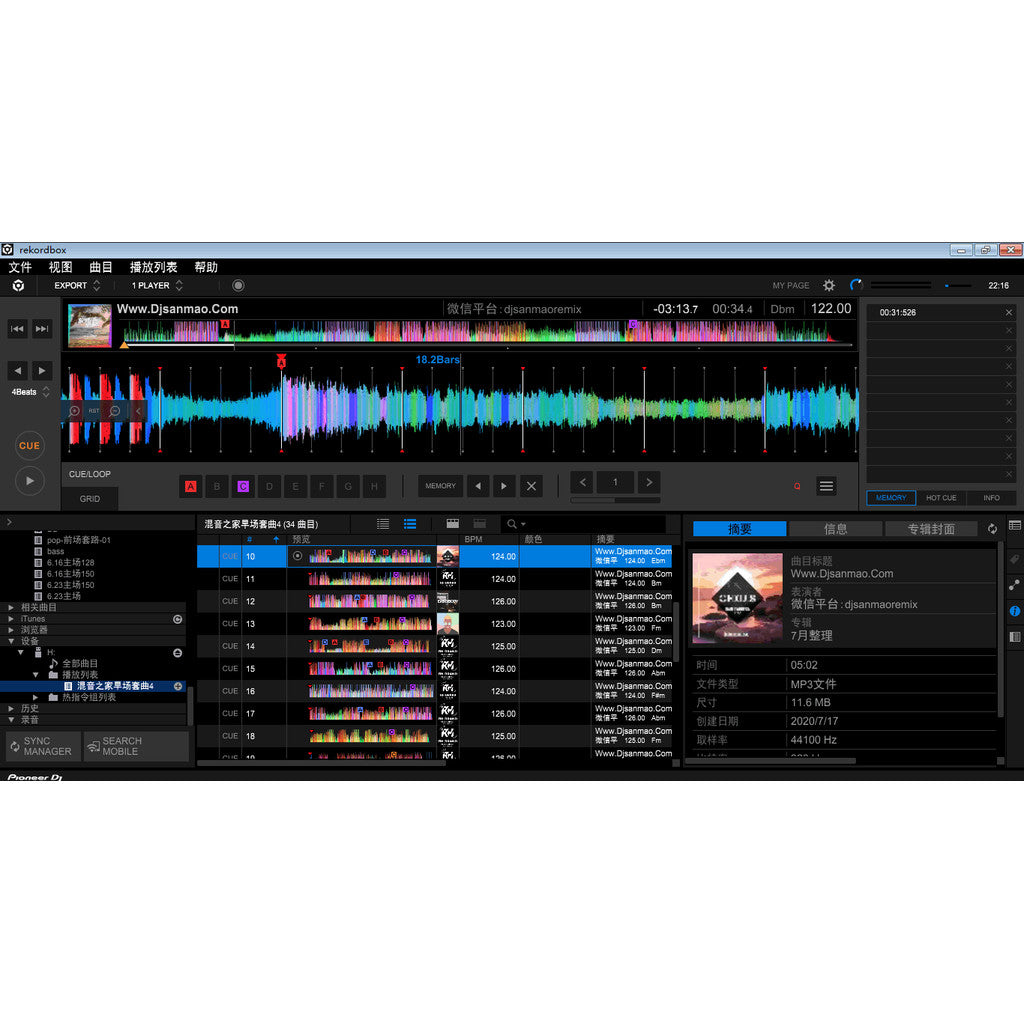Expand the 相关曲目 tree section

[x=11, y=607]
